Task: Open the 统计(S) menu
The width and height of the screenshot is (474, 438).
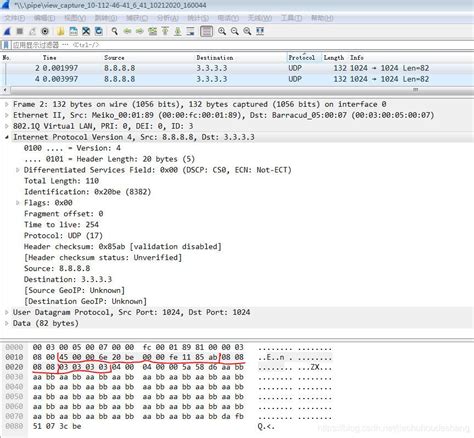Action: tap(198, 18)
